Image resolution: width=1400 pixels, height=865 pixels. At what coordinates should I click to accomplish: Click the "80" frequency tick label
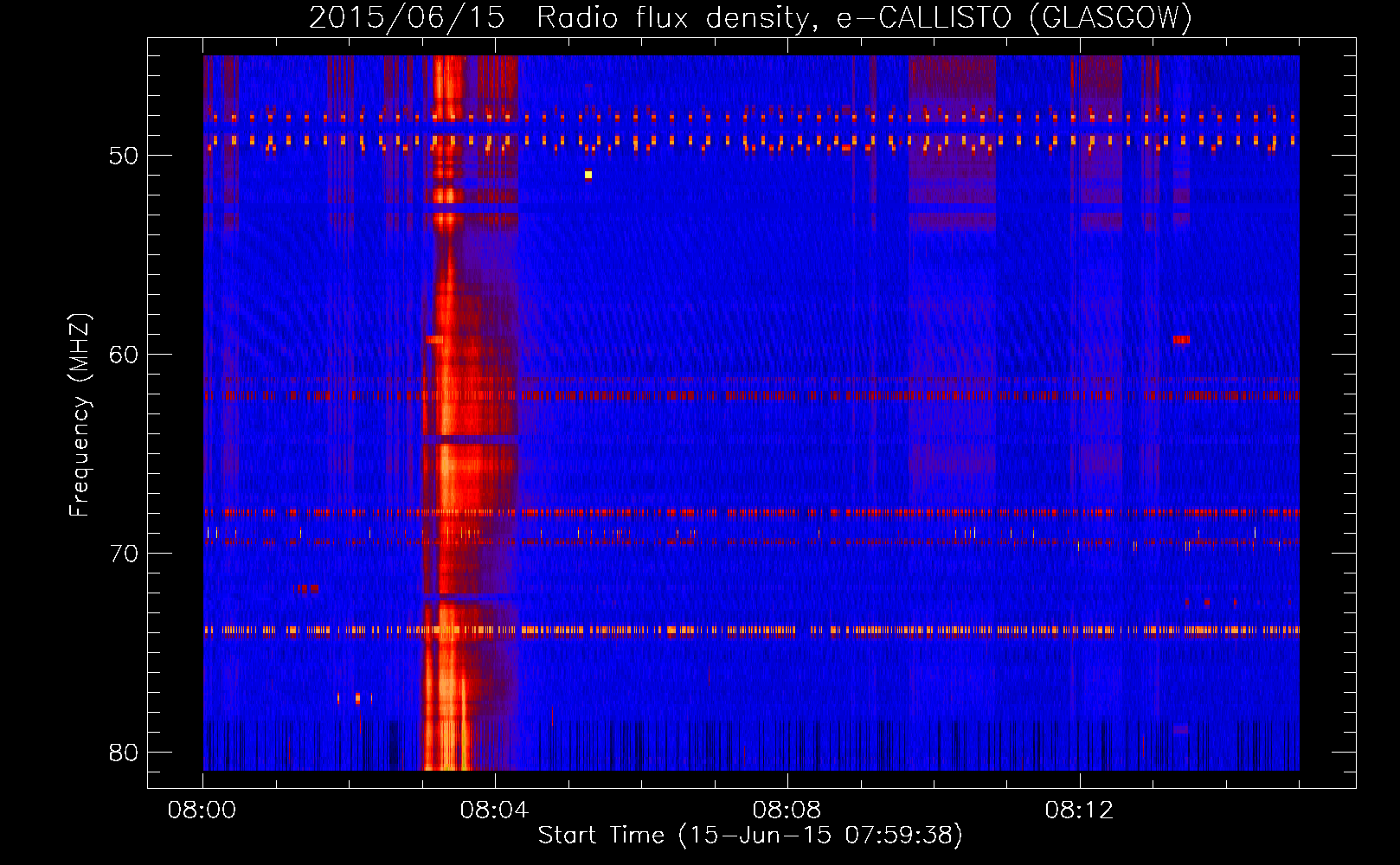click(124, 753)
